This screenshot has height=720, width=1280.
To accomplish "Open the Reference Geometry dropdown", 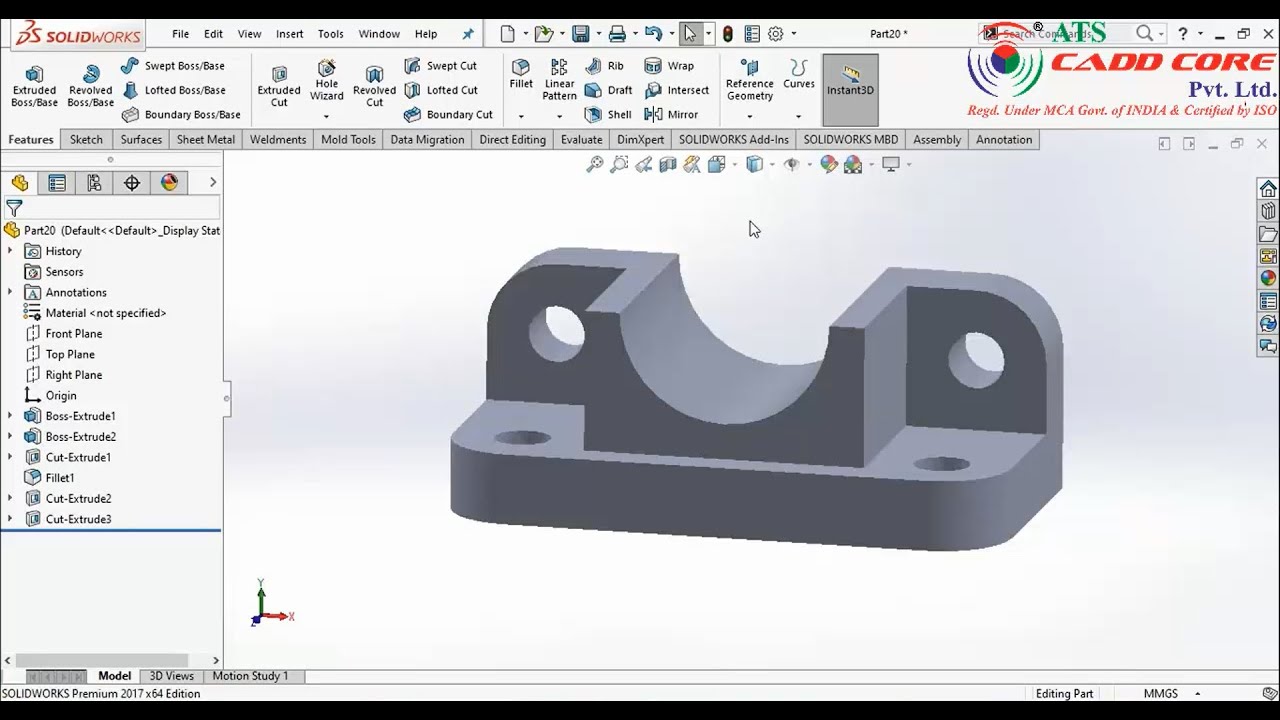I will pyautogui.click(x=750, y=116).
